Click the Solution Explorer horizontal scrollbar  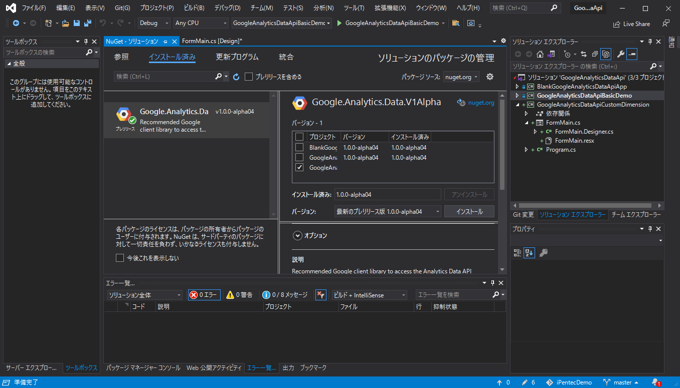tap(585, 205)
